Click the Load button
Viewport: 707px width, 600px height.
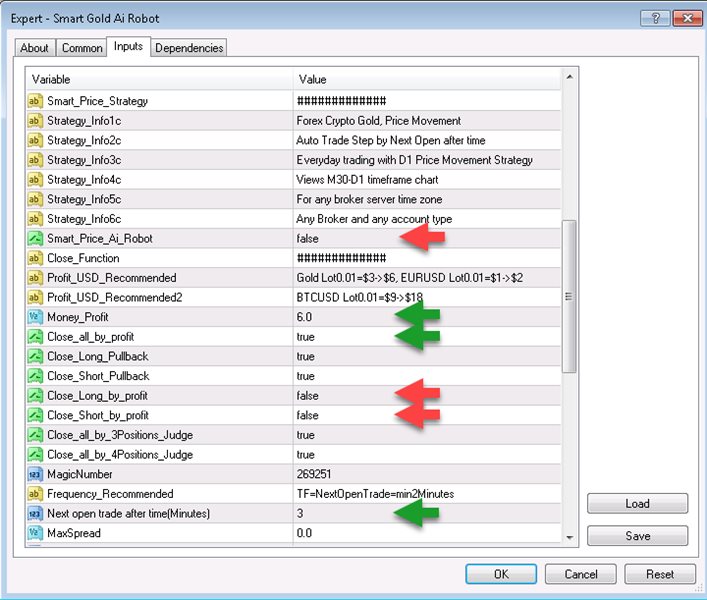[638, 504]
